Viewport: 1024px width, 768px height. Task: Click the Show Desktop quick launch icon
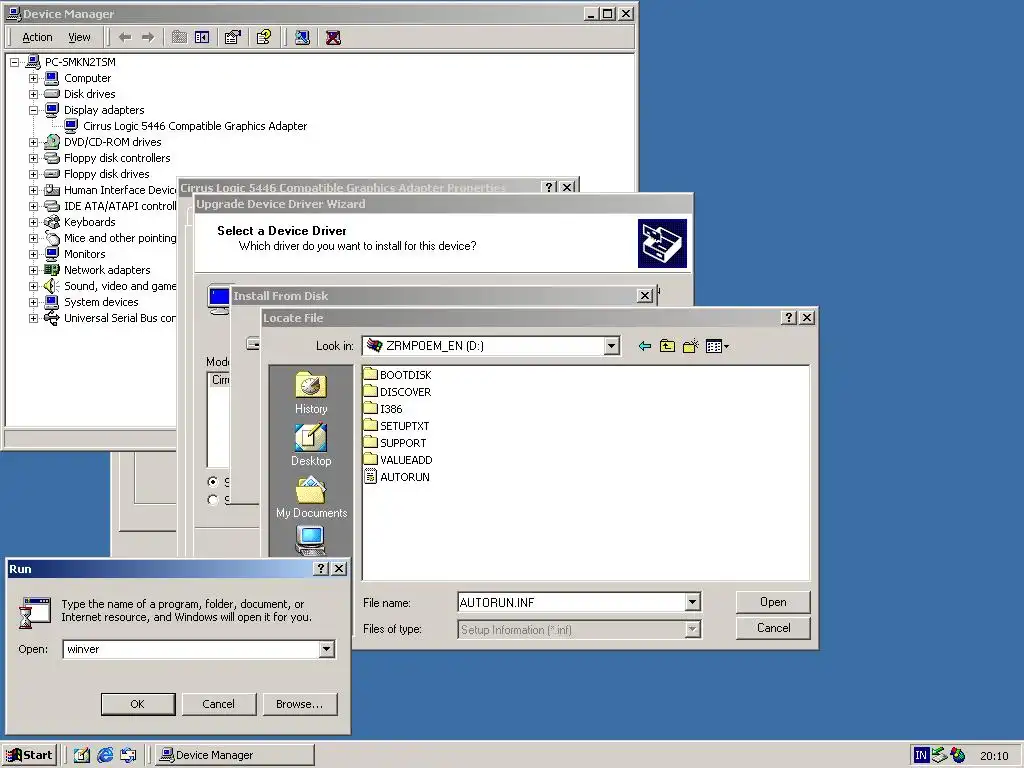[x=82, y=755]
